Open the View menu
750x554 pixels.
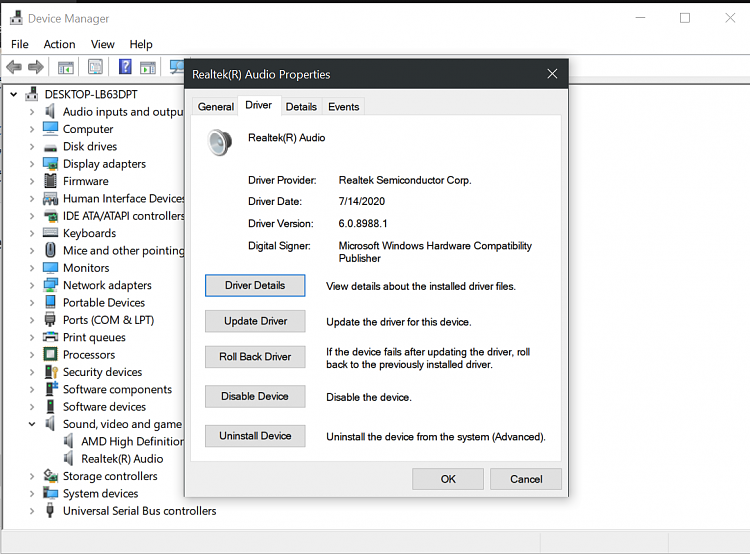pyautogui.click(x=102, y=44)
